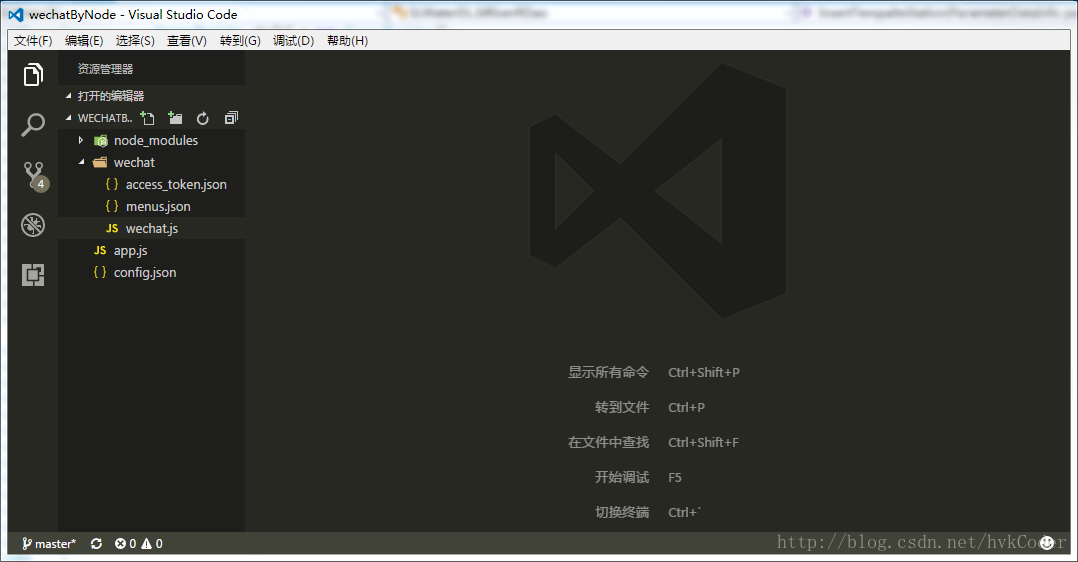Open Source Control view with badge 4

click(x=34, y=176)
